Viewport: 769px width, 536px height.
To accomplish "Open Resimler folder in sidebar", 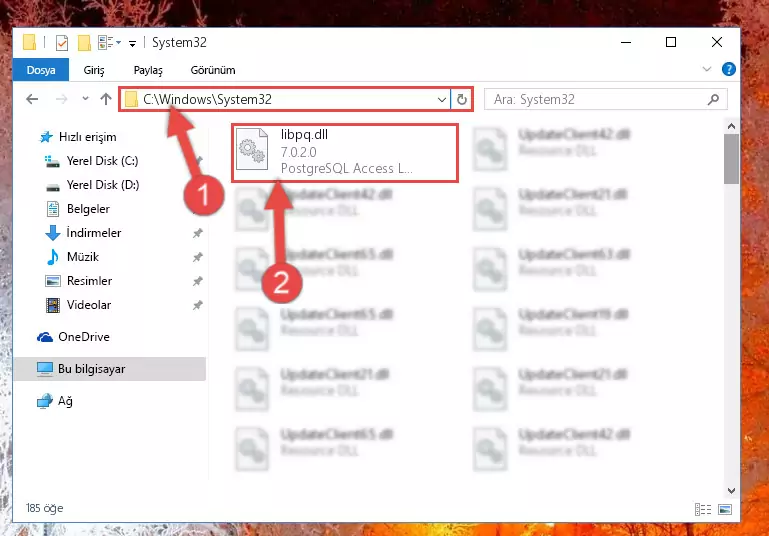I will click(x=89, y=281).
